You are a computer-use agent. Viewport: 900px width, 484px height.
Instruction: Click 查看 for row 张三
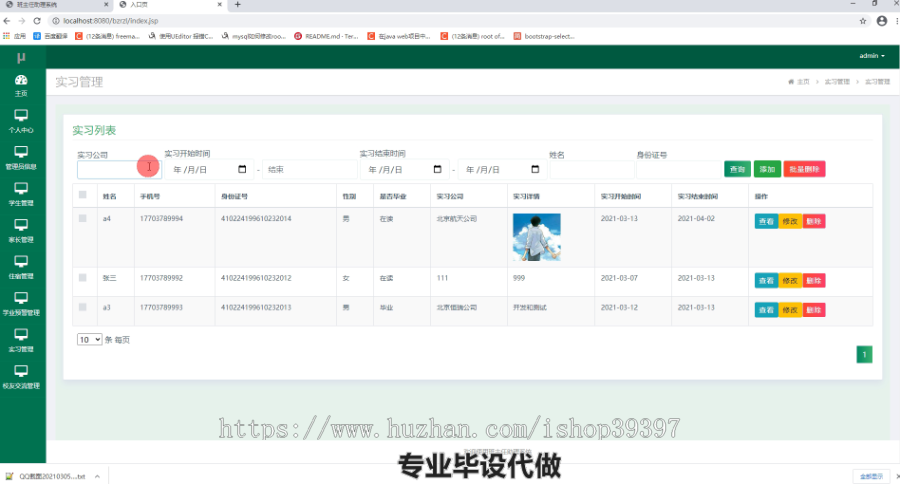point(766,280)
